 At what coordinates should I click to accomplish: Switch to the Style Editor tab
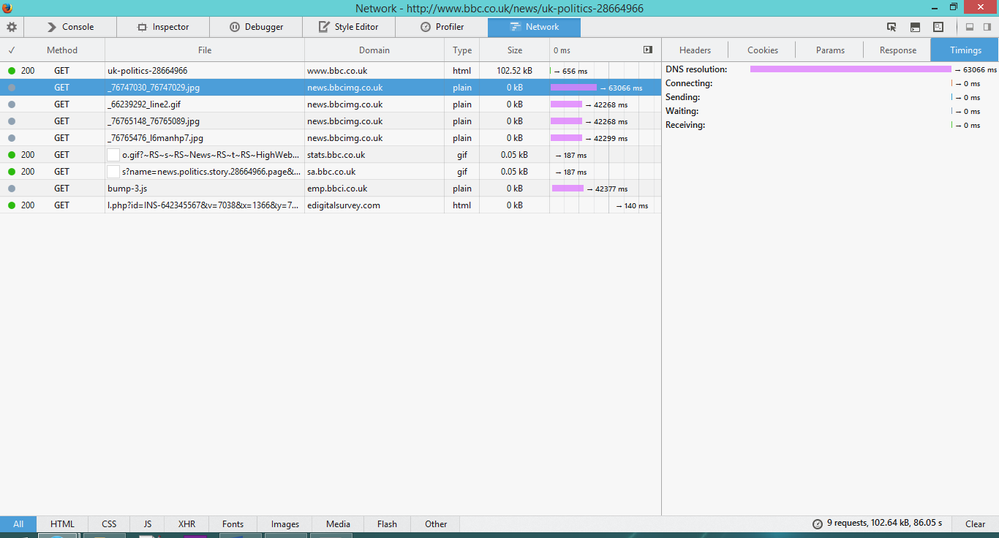(x=349, y=27)
